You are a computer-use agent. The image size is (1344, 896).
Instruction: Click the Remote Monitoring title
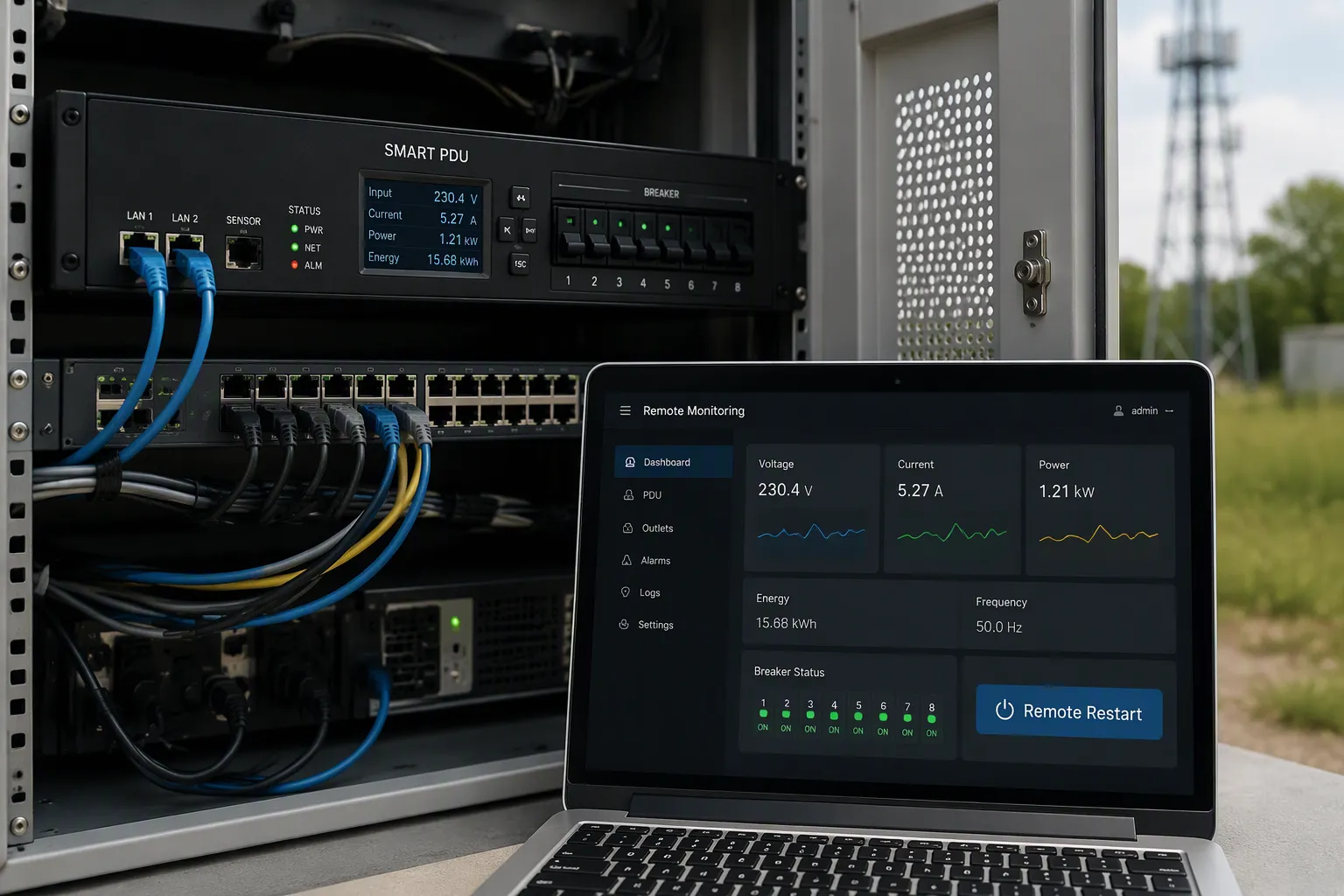[x=693, y=410]
